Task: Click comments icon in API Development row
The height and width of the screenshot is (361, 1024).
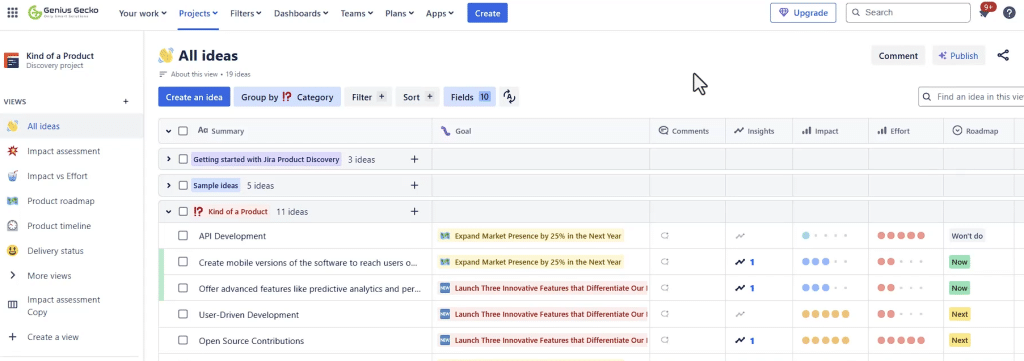Action: tap(665, 236)
